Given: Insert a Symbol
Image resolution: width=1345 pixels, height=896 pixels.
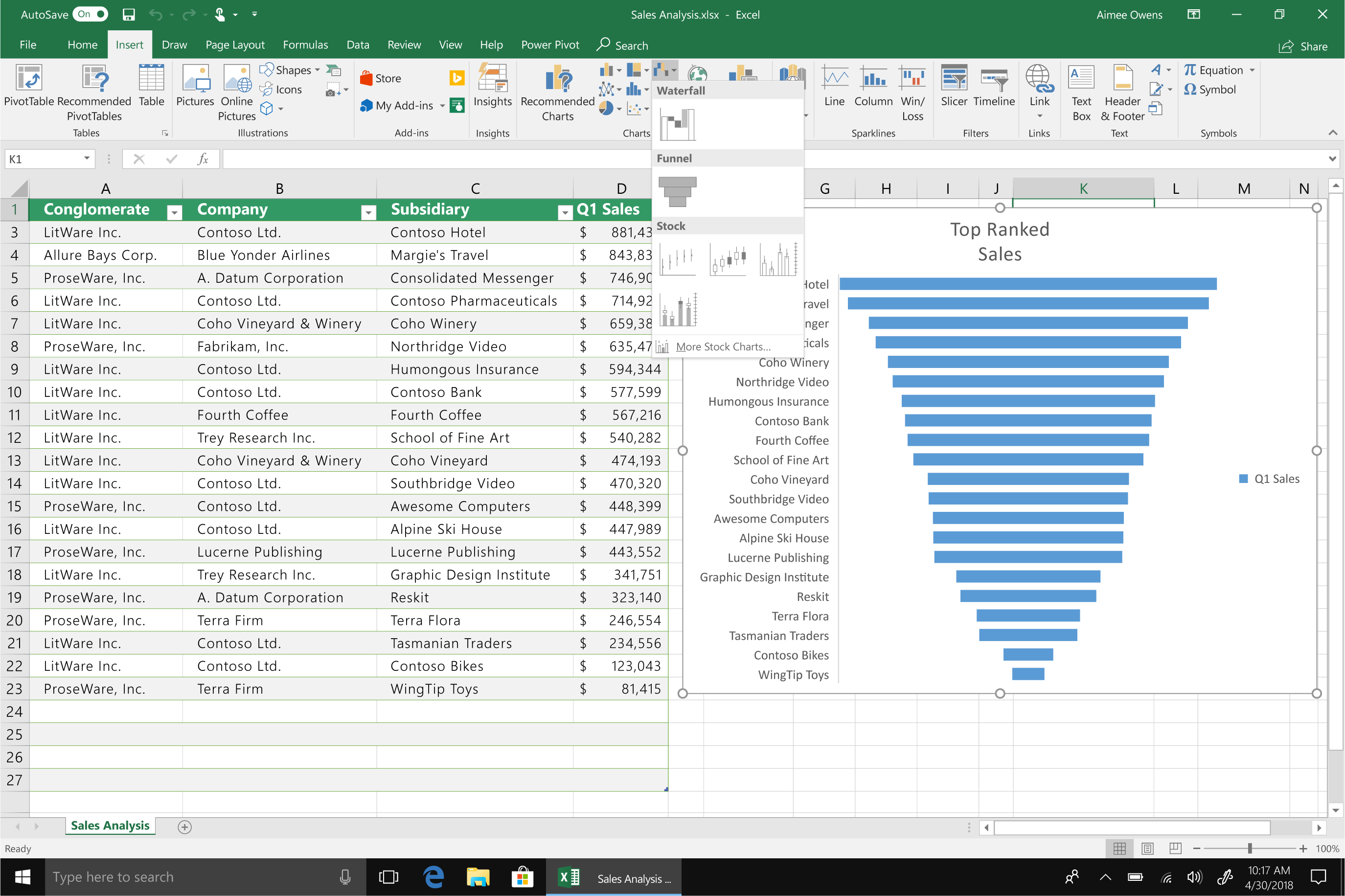Looking at the screenshot, I should click(x=1210, y=90).
